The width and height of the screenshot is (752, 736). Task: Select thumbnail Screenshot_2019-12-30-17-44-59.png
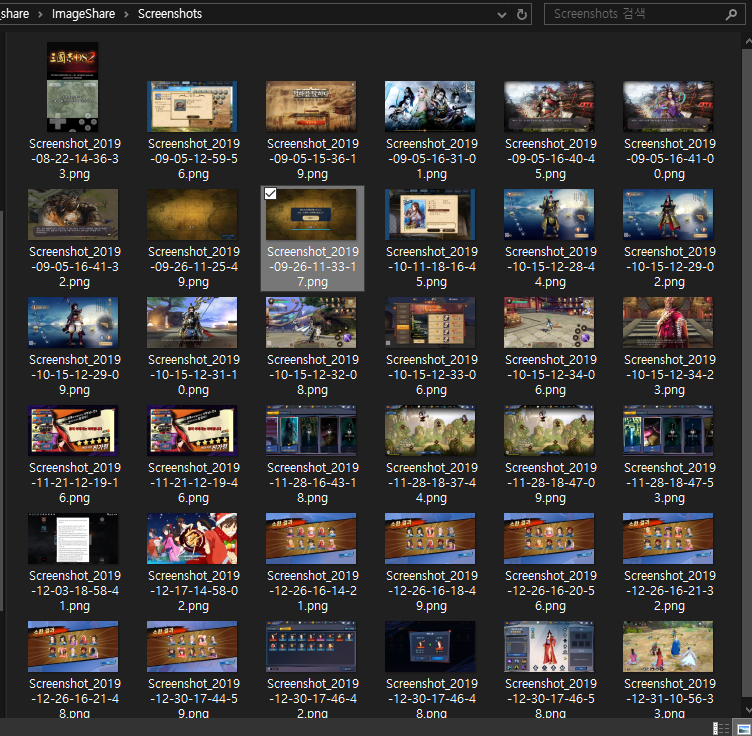point(192,646)
